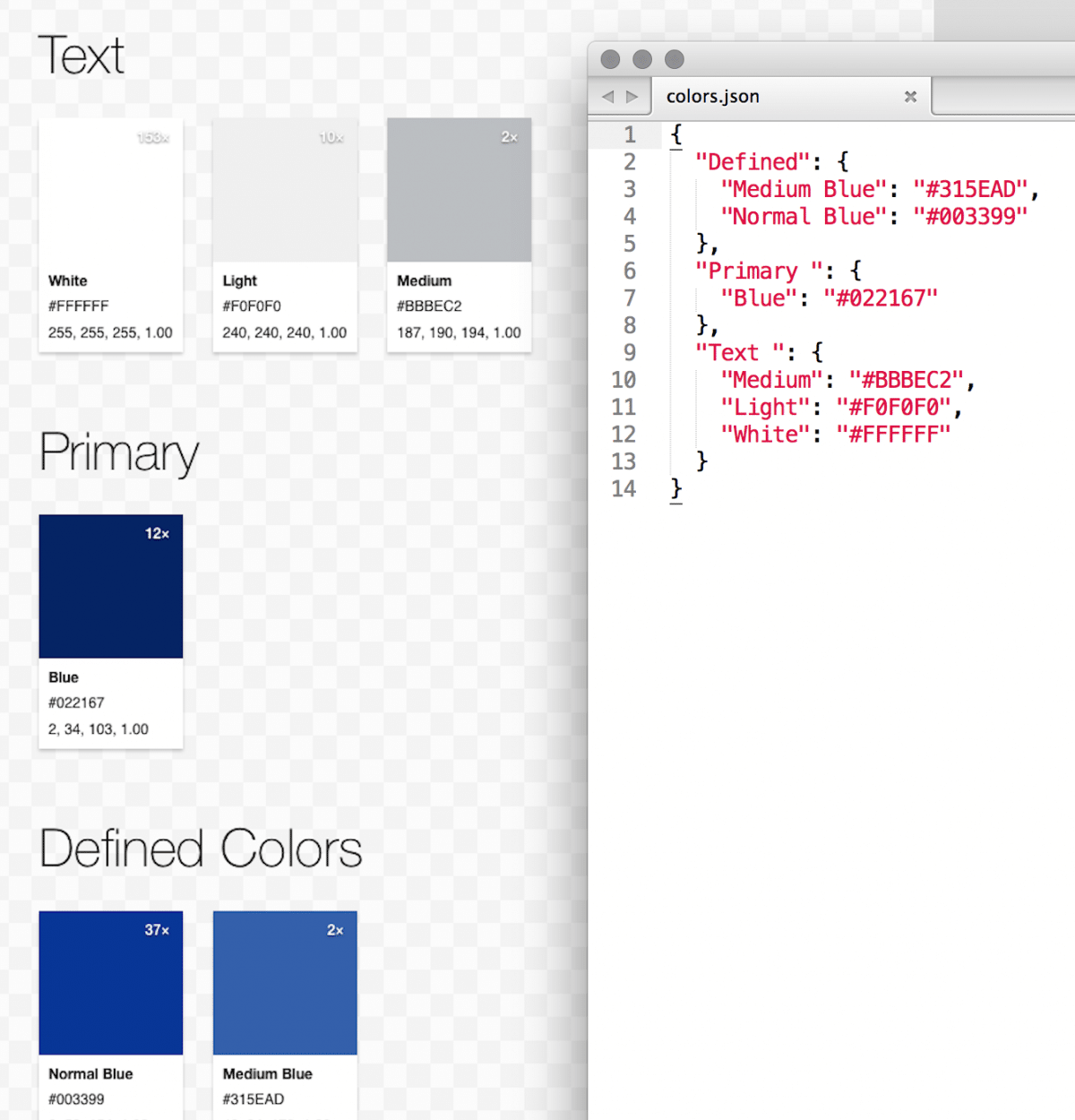This screenshot has width=1075, height=1120.
Task: Select the Blue swatch under Primary
Action: coord(110,587)
